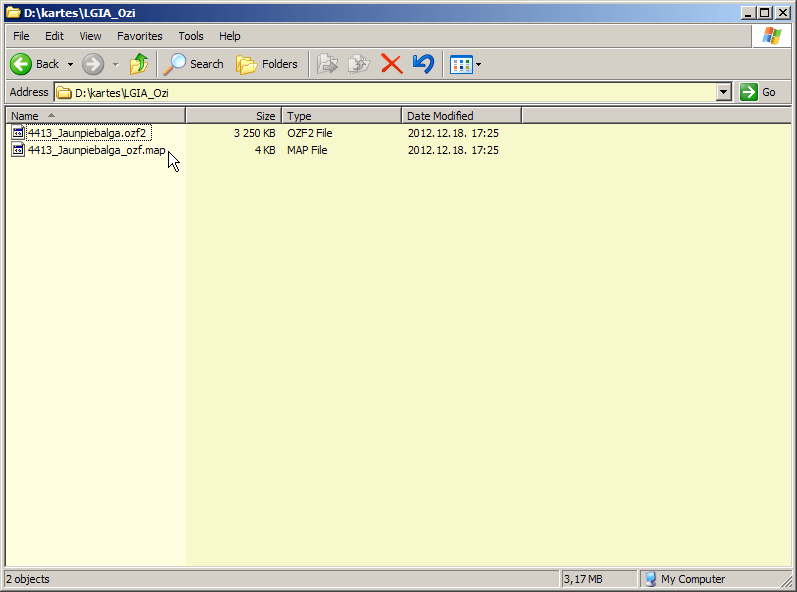Click the Windows flag logo
This screenshot has width=797, height=592.
(771, 36)
